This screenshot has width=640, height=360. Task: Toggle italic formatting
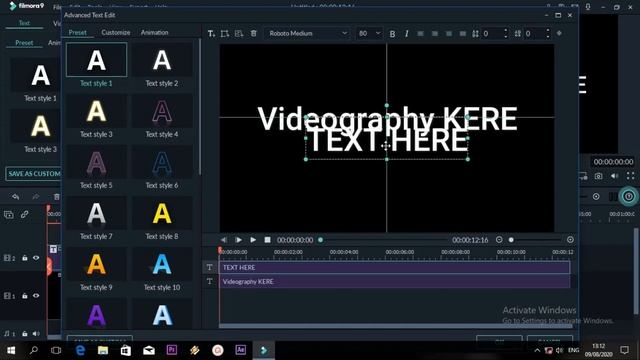click(x=407, y=34)
